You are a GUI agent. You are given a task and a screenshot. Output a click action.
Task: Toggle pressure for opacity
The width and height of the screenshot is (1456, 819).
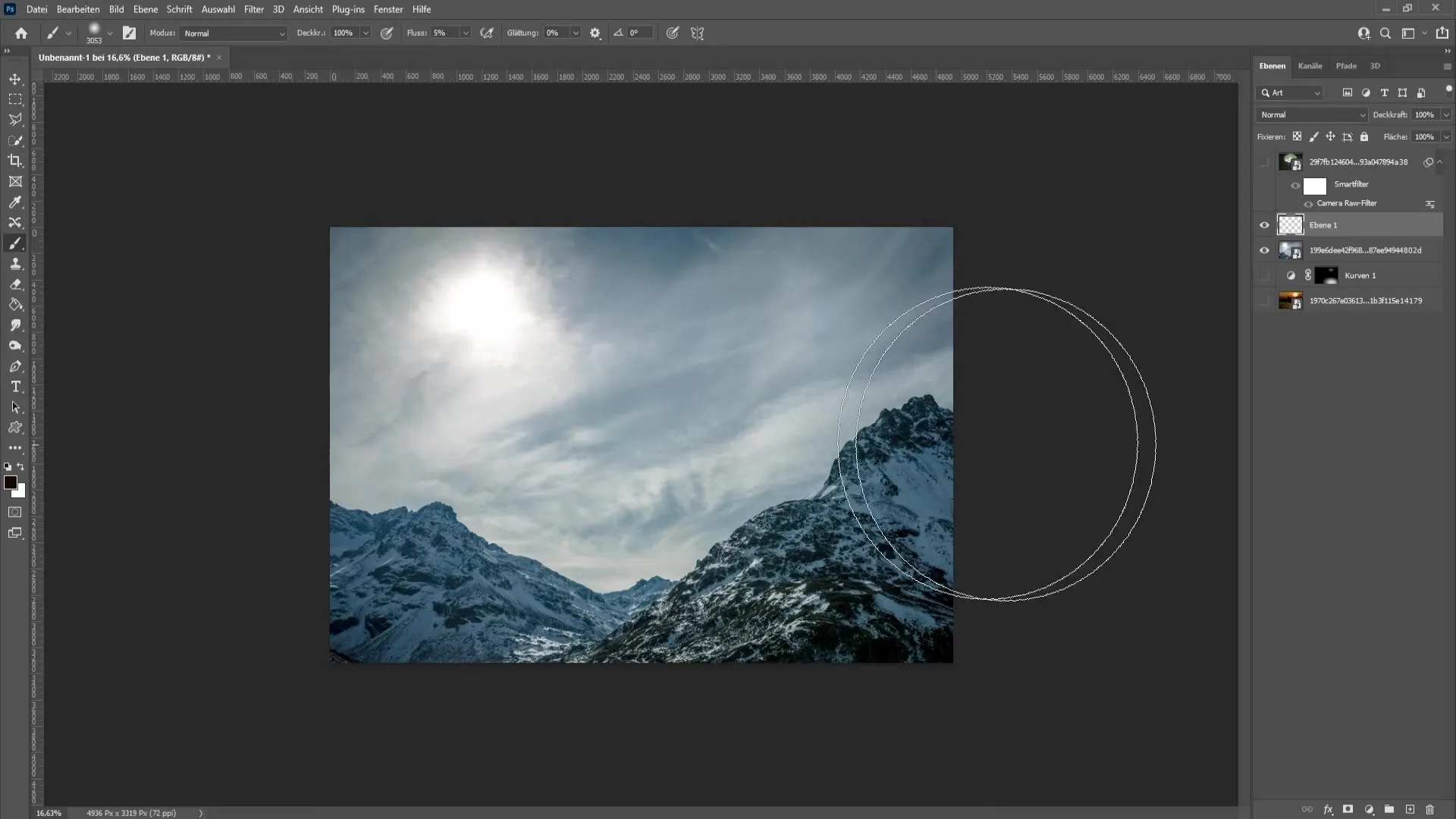click(387, 33)
